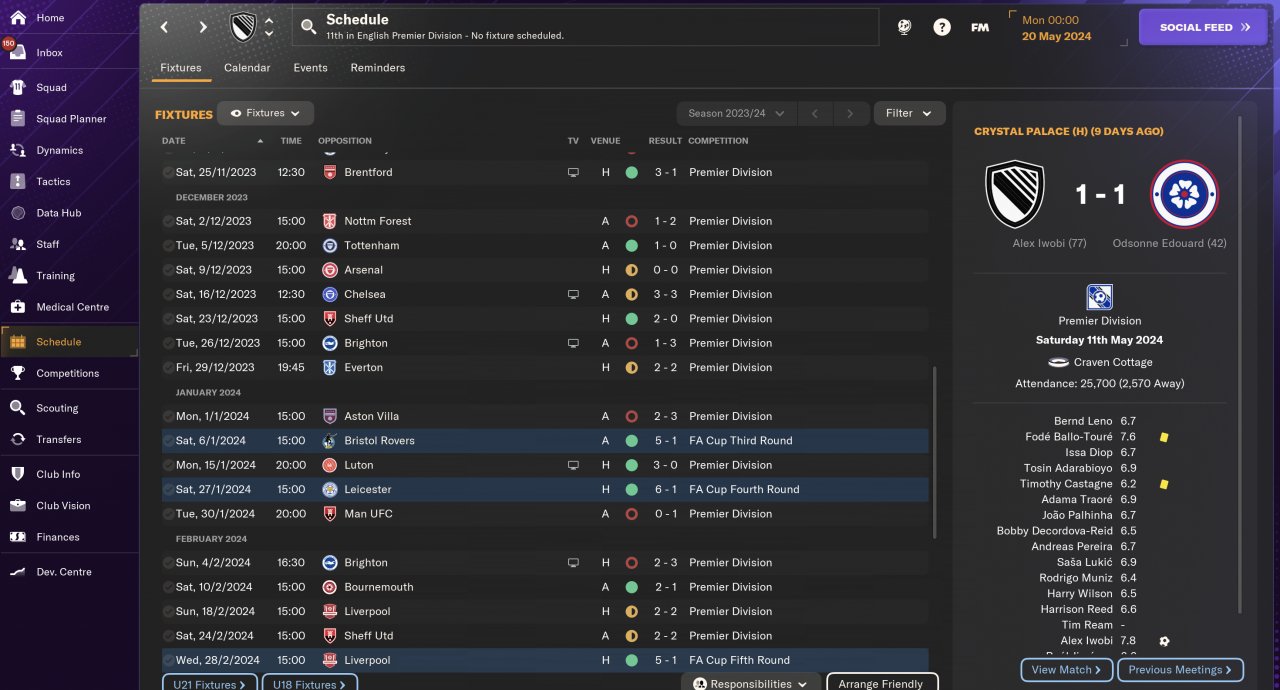
Task: Click the Transfers arrows icon
Action: coord(17,439)
